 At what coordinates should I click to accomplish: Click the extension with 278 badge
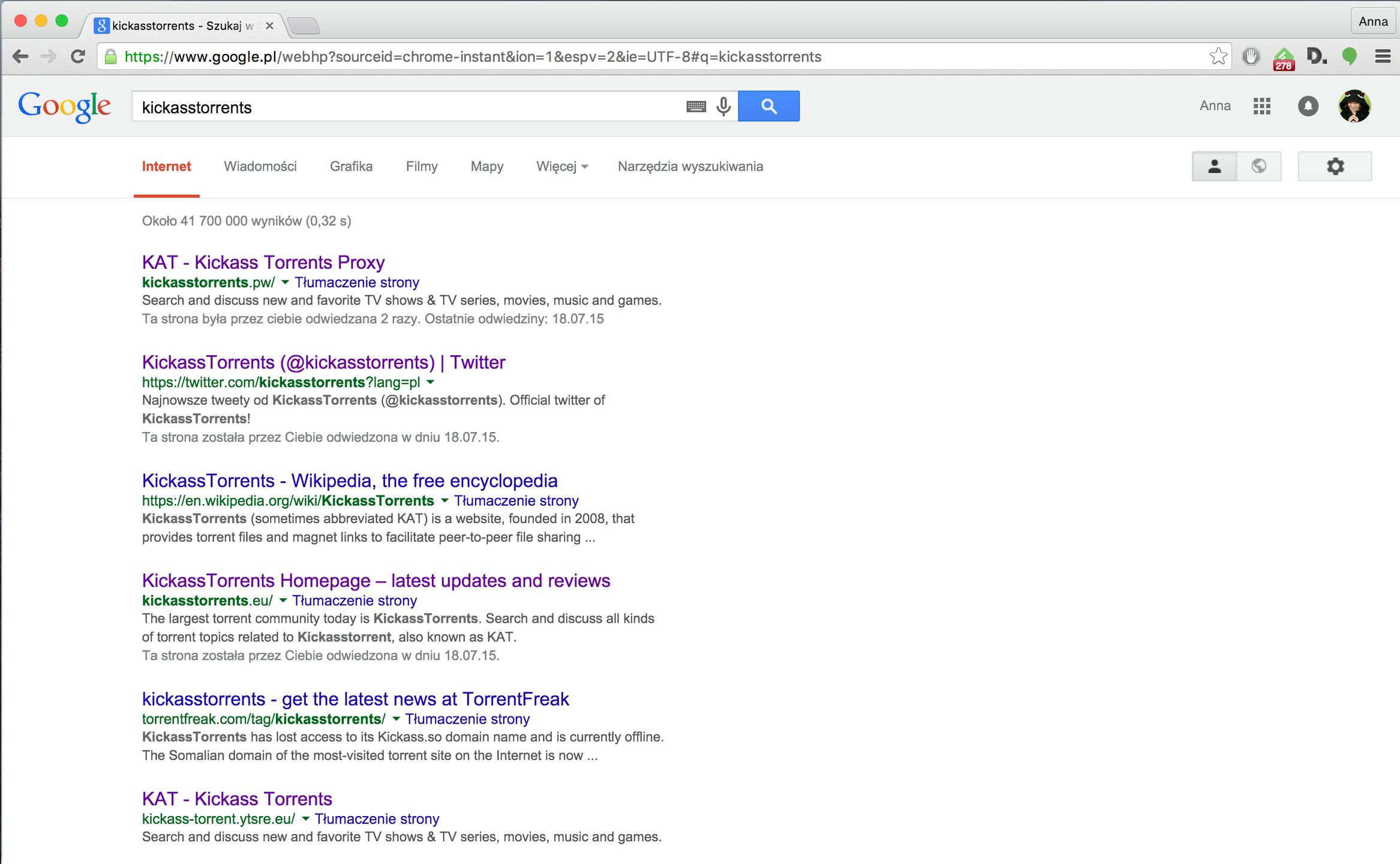[1283, 58]
